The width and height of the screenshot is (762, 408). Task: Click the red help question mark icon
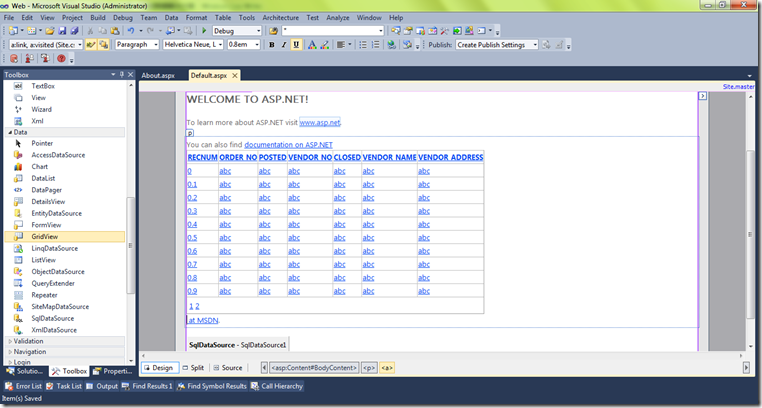tap(61, 58)
